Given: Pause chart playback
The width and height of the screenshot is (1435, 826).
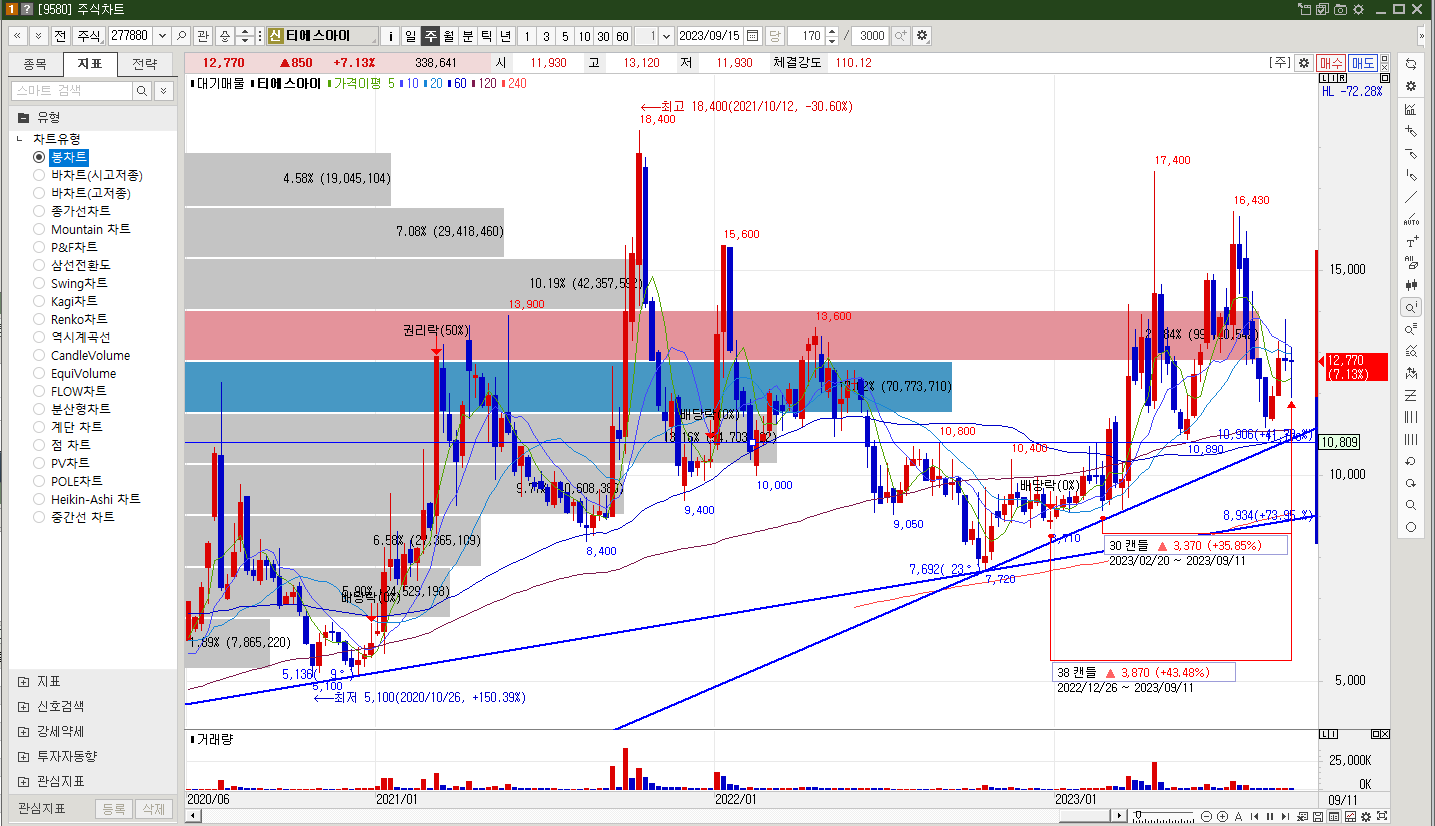Looking at the screenshot, I should (x=1270, y=816).
